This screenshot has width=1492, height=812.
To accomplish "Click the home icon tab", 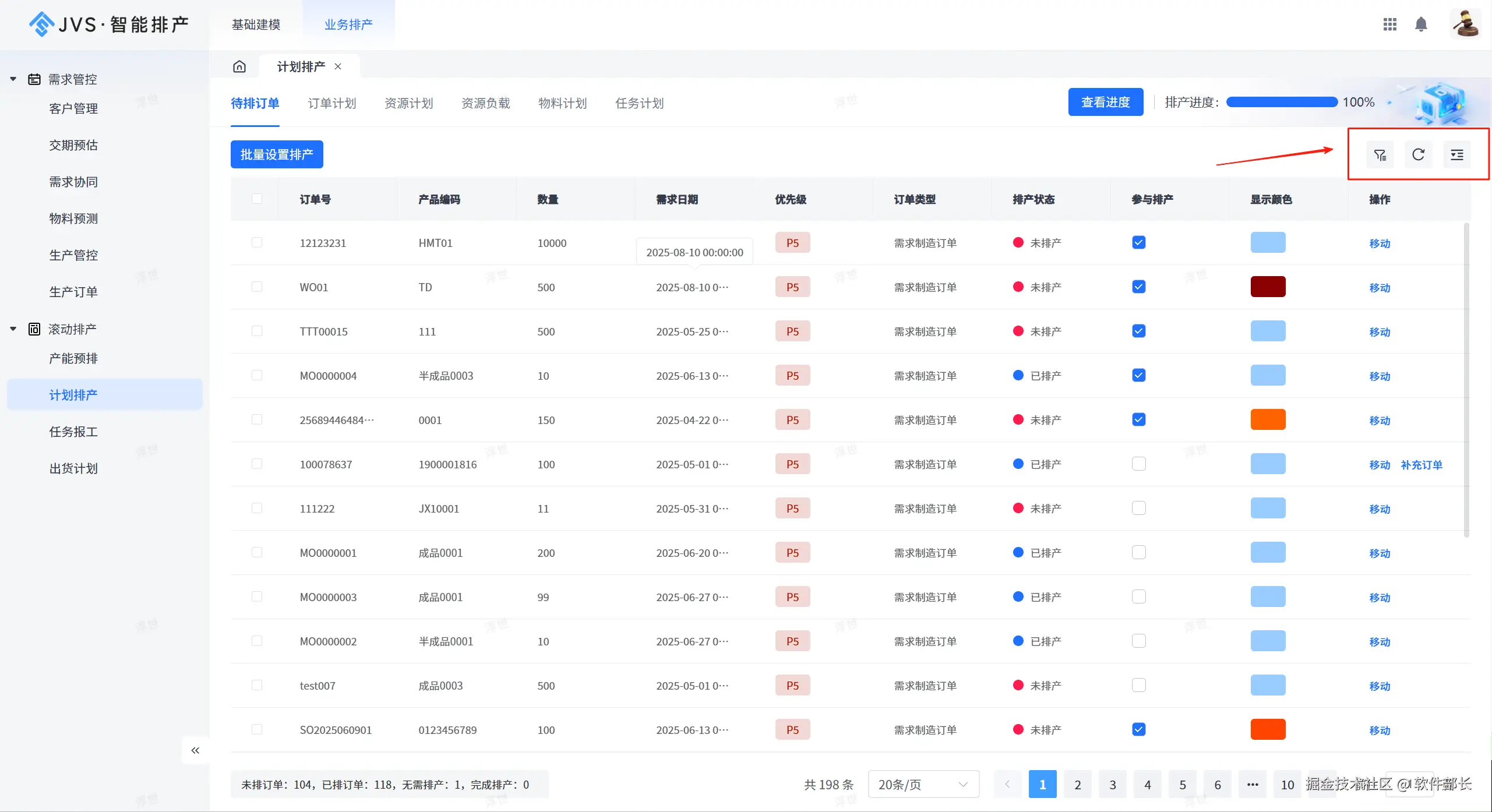I will pos(239,66).
